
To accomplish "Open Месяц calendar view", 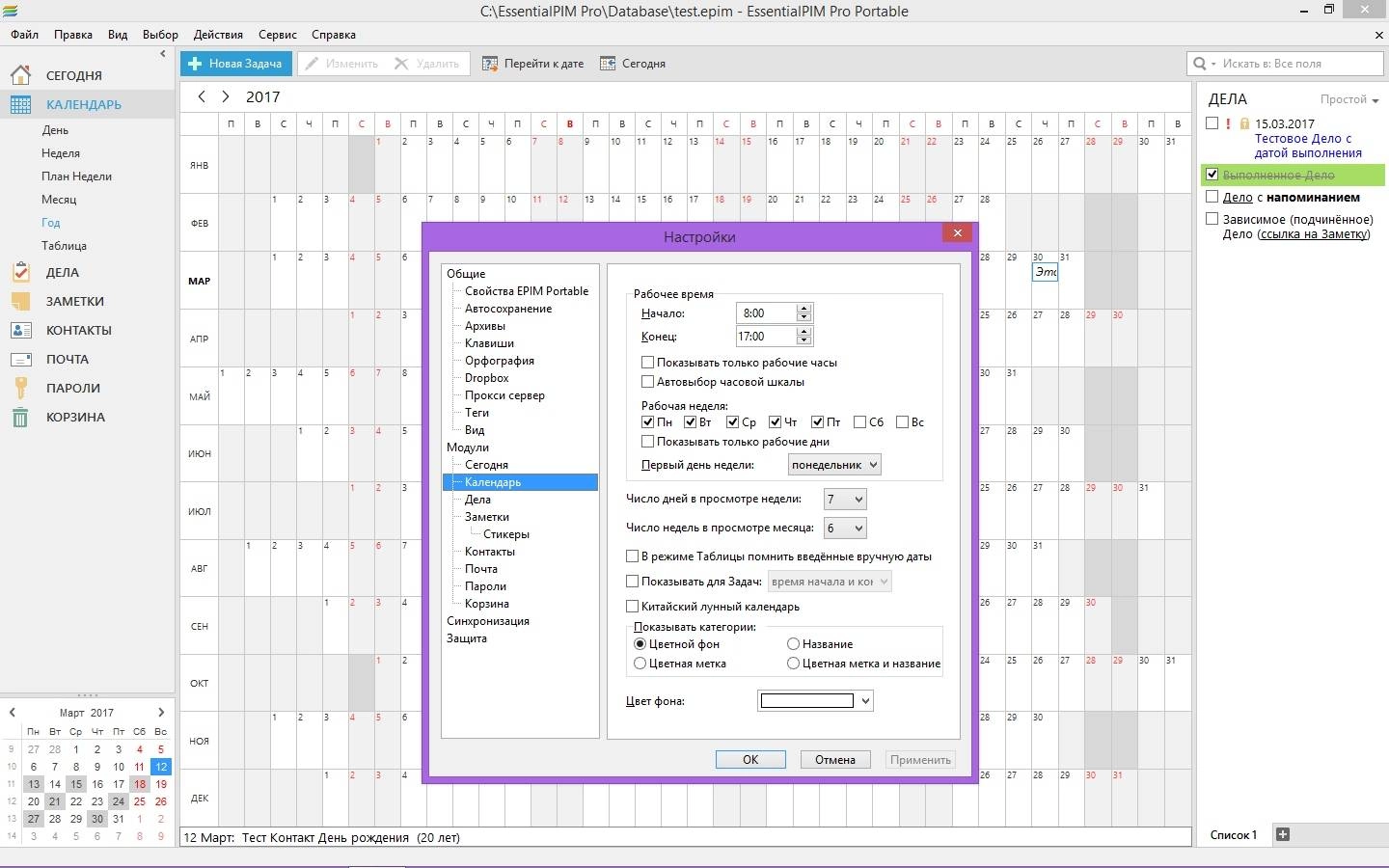I will point(59,200).
